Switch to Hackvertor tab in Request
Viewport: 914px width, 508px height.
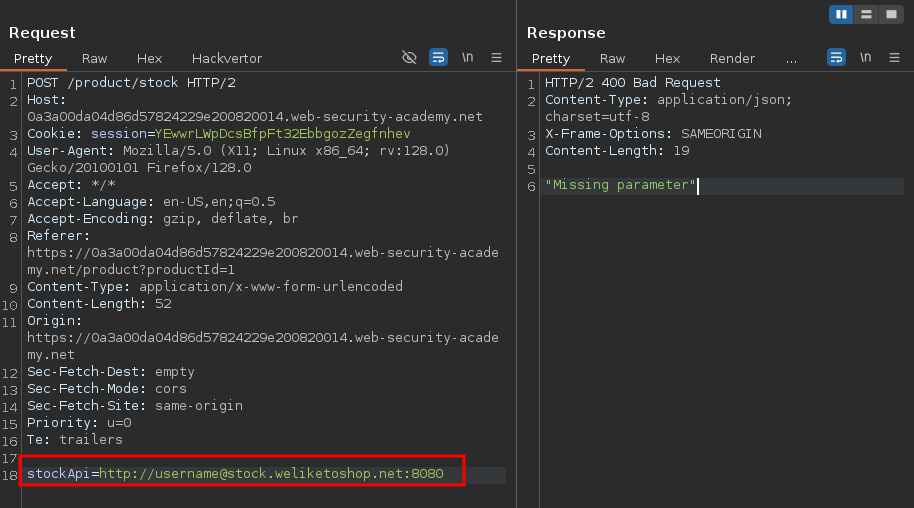(227, 59)
